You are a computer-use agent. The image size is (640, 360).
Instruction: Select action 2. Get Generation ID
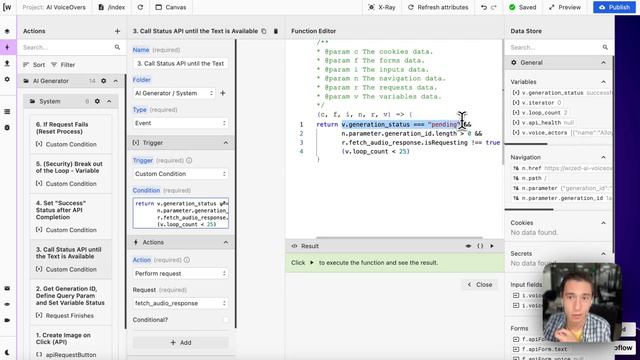coord(71,302)
